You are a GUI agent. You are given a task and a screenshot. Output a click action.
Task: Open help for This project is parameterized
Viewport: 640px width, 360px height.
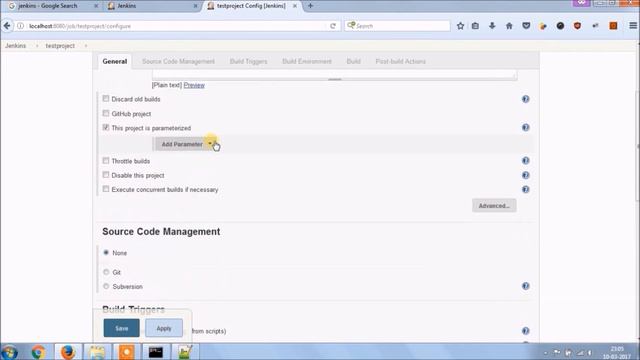[x=526, y=128]
